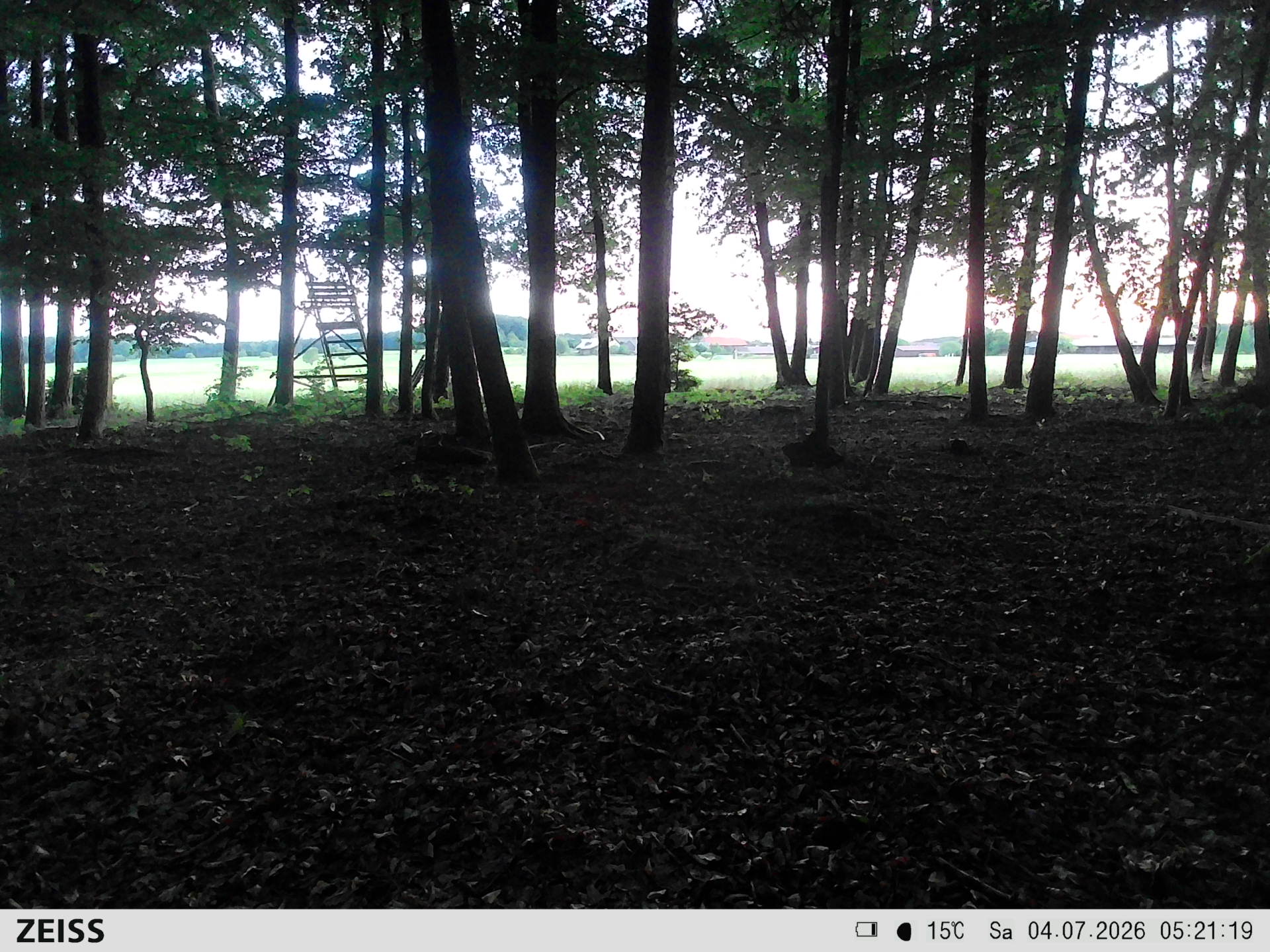Viewport: 1270px width, 952px height.
Task: Select the timestamp 05:21:19
Action: tap(1206, 931)
